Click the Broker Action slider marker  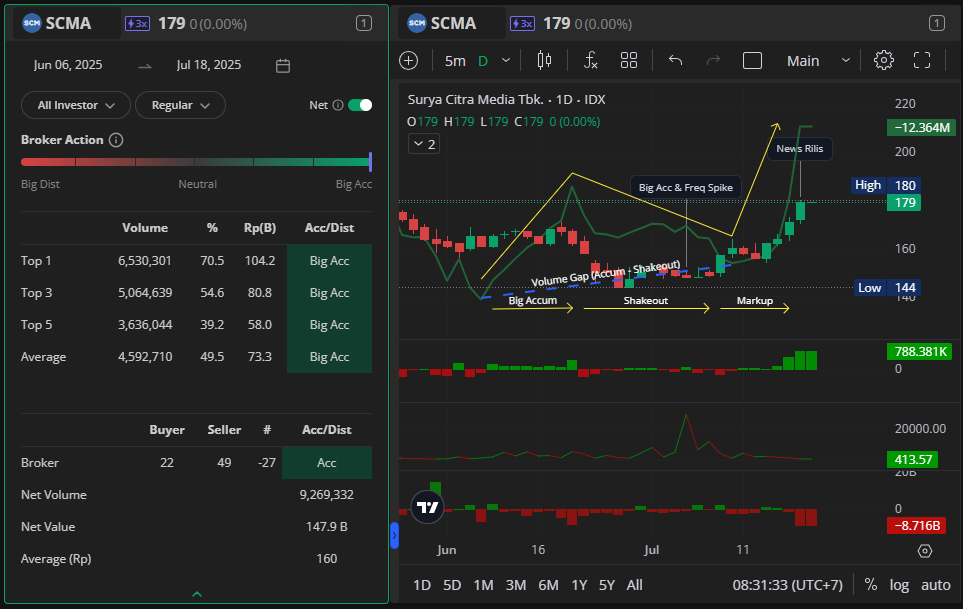pyautogui.click(x=370, y=162)
